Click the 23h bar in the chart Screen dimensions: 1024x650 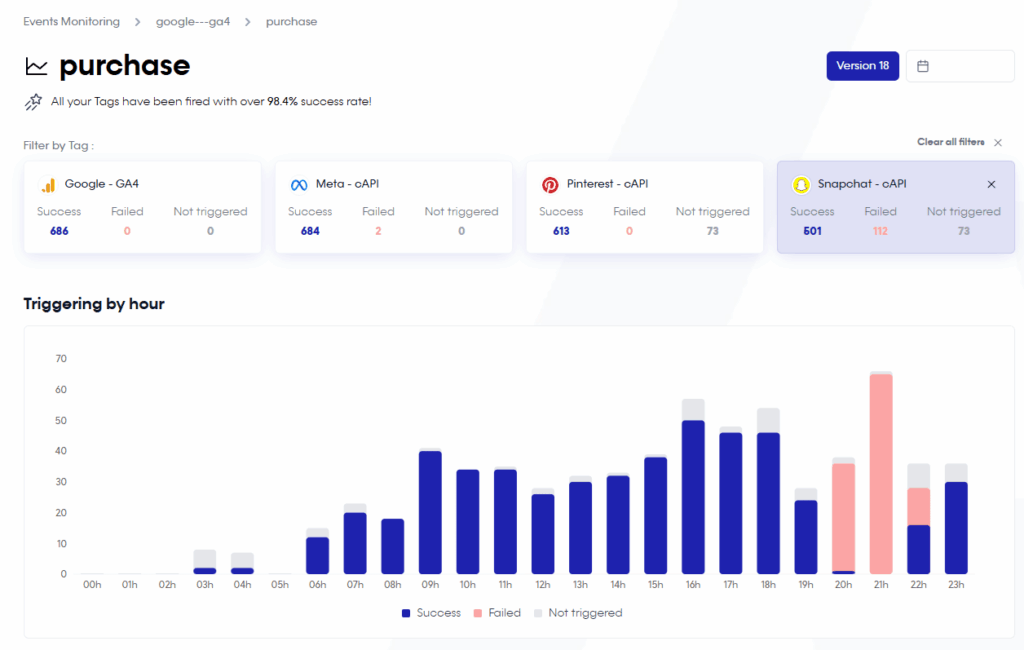(956, 519)
